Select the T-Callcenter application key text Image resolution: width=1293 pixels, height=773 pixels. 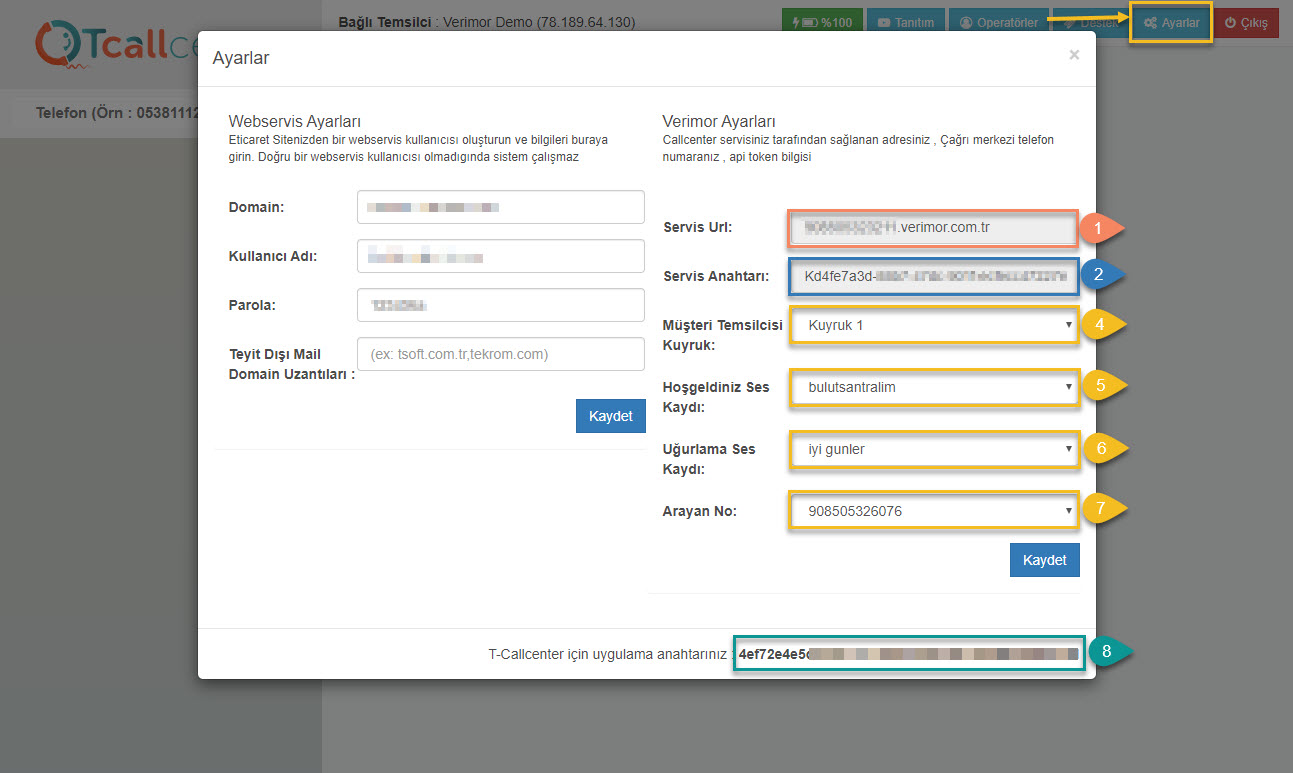click(908, 654)
